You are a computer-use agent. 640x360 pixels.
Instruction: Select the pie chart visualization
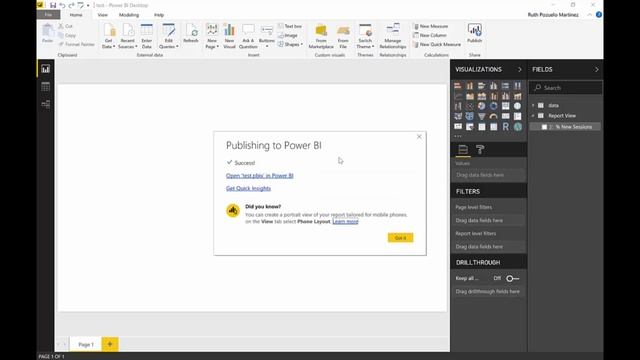[482, 106]
